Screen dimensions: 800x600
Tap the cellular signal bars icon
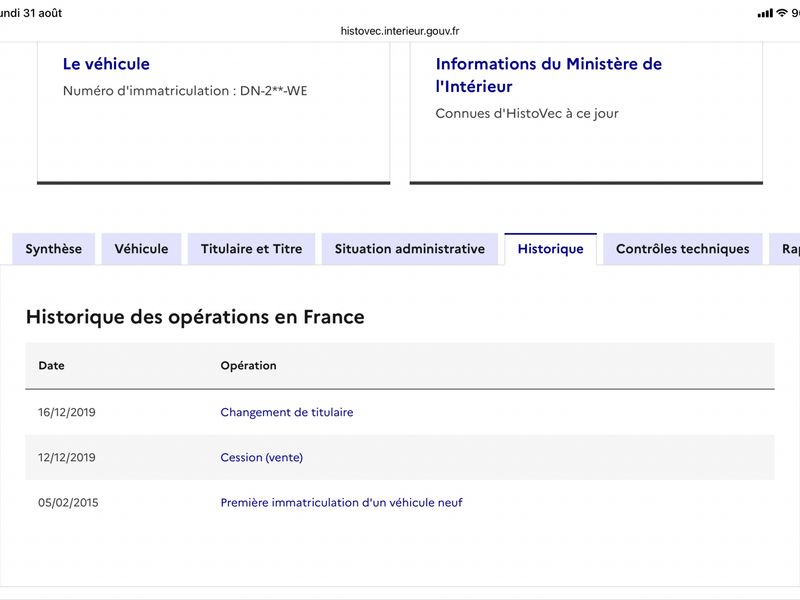pos(765,14)
